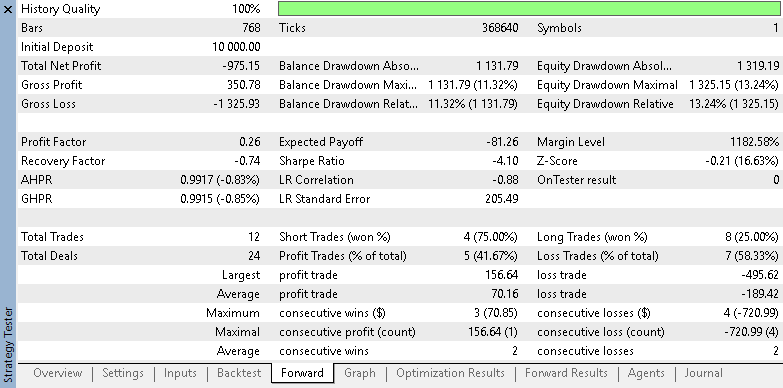This screenshot has height=388, width=783.
Task: Open the Graph tab
Action: pyautogui.click(x=360, y=373)
